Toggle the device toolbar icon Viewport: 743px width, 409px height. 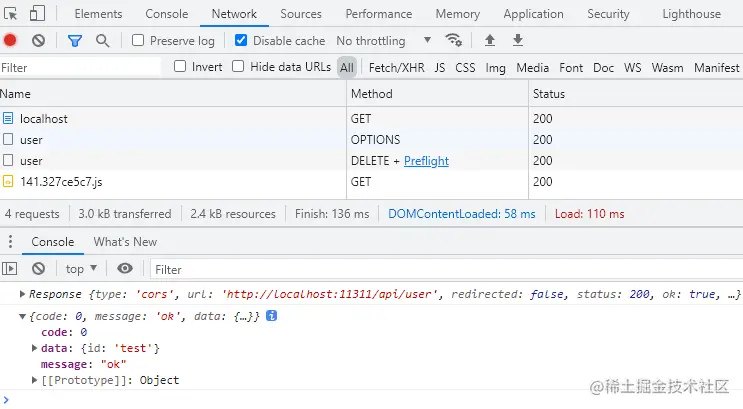point(37,14)
